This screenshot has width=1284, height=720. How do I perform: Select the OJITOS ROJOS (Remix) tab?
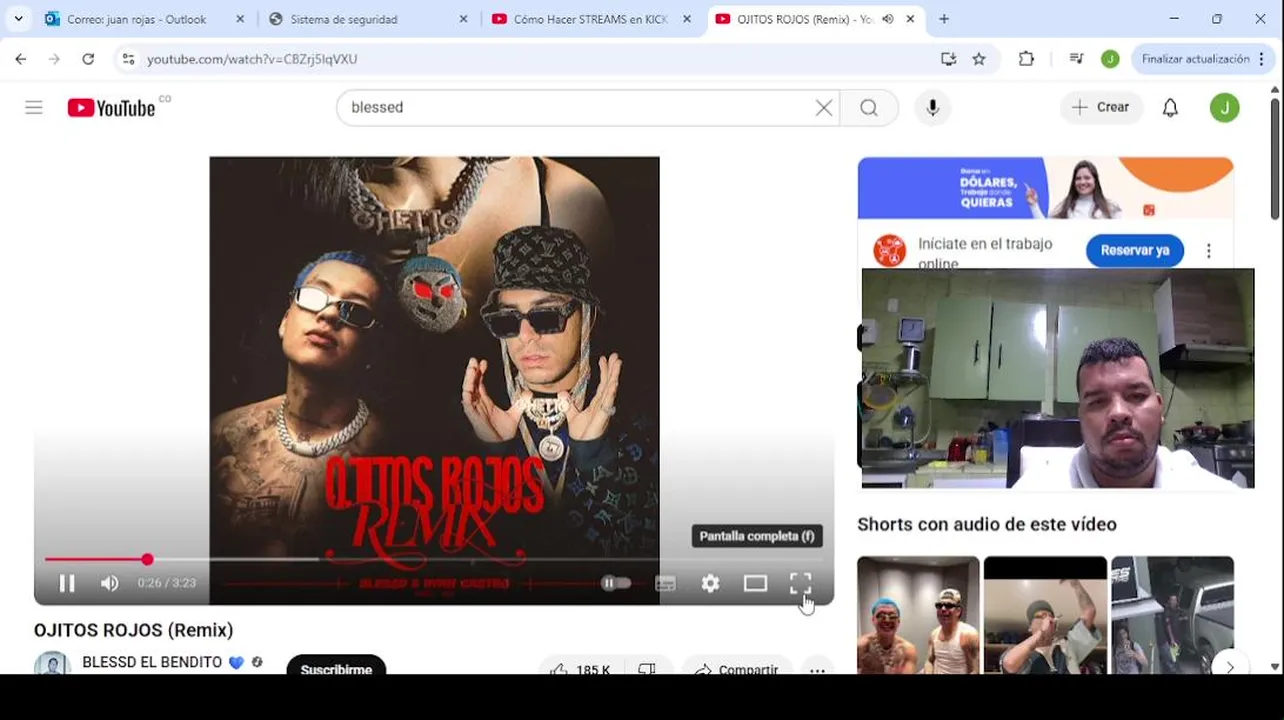[x=805, y=19]
